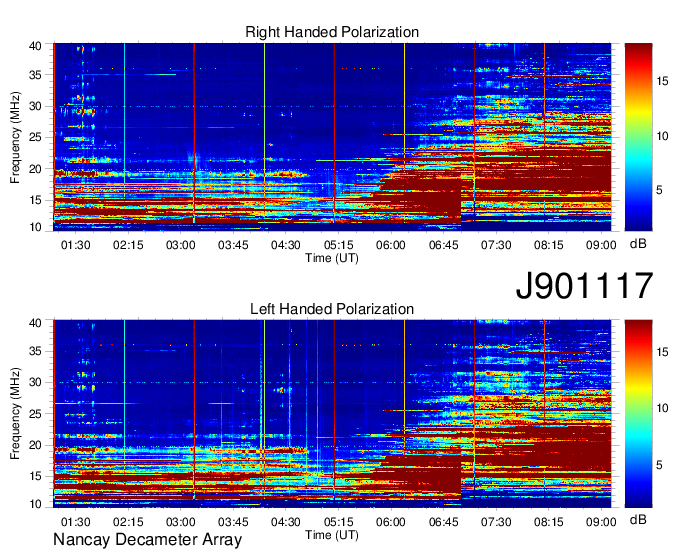This screenshot has width=680, height=552.
Task: Click the '20' frequency tick on bottom plot
Action: pos(35,445)
